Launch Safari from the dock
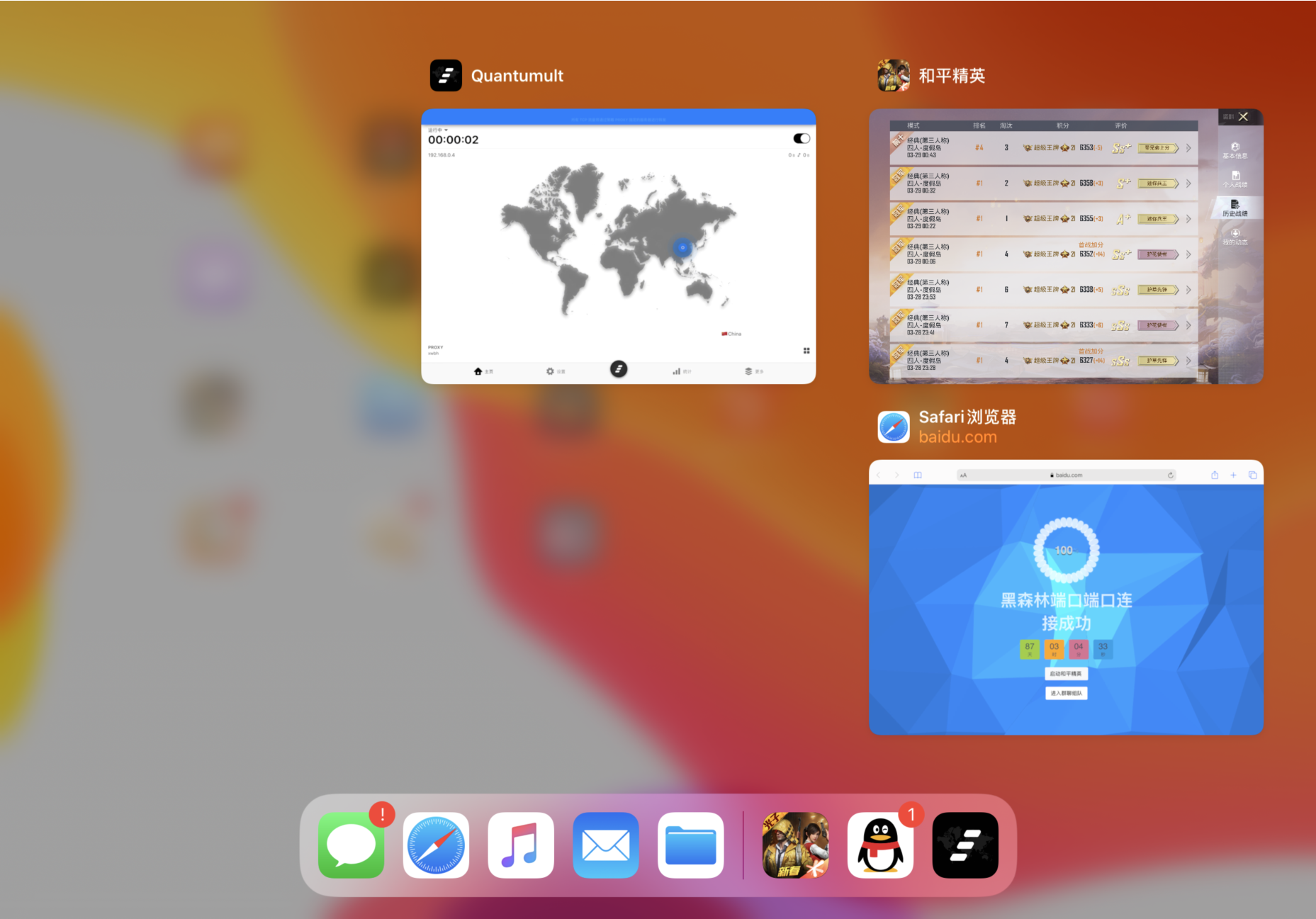The image size is (1316, 919). click(x=436, y=845)
